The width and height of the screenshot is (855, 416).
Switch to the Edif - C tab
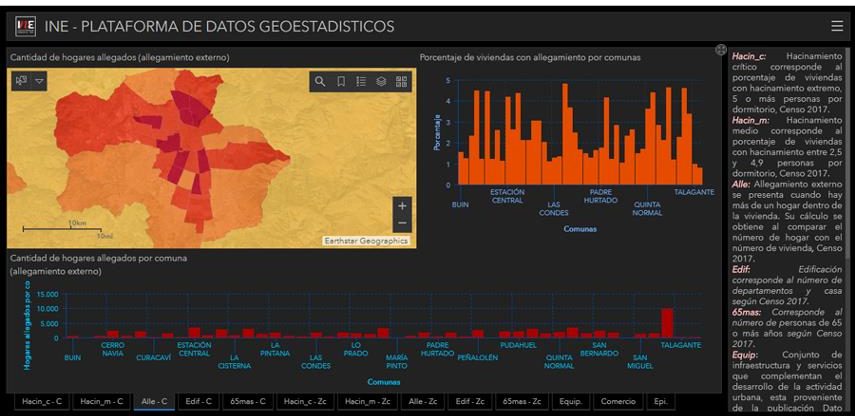point(198,401)
